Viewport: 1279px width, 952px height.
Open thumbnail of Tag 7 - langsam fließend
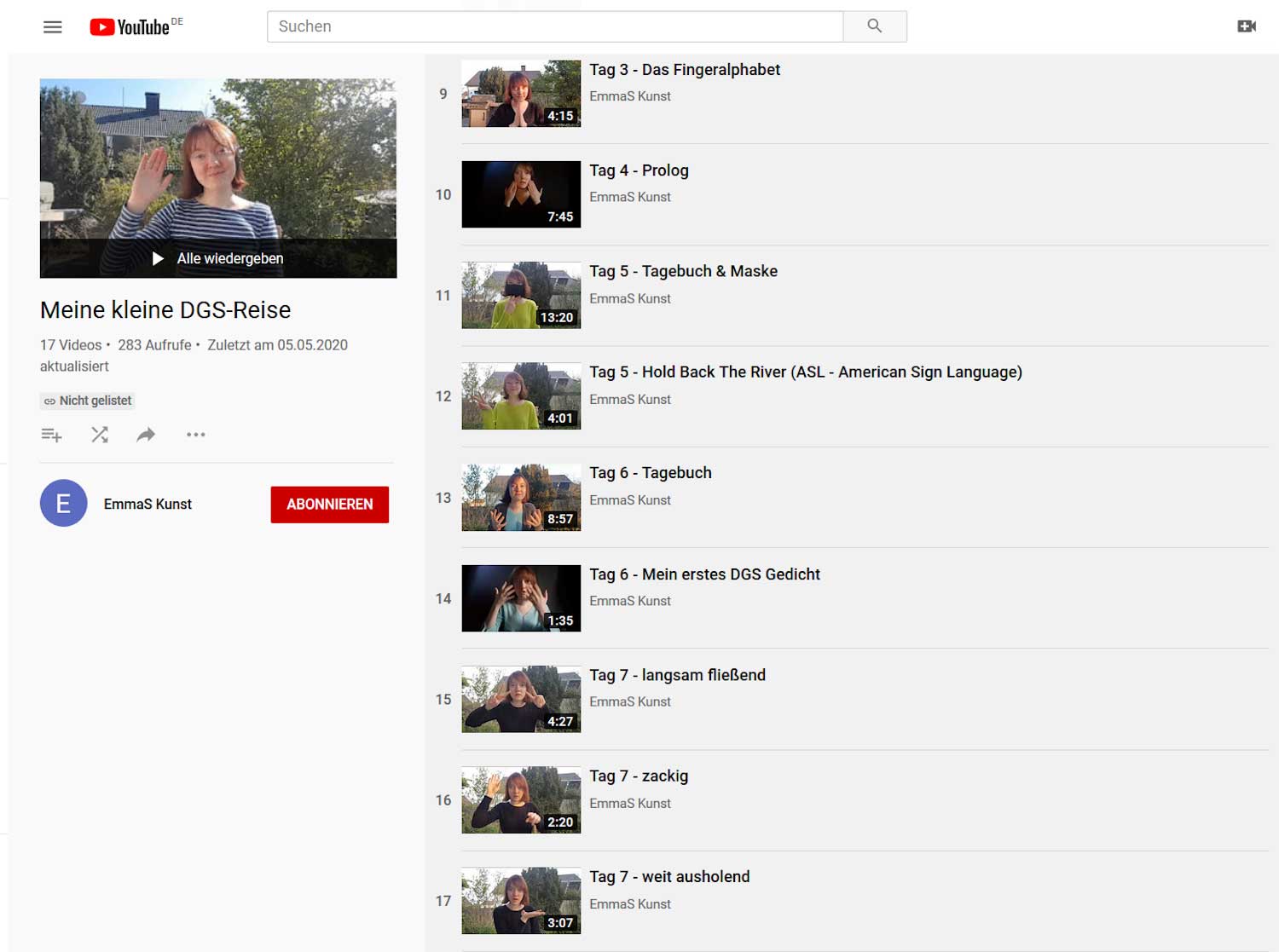(521, 699)
